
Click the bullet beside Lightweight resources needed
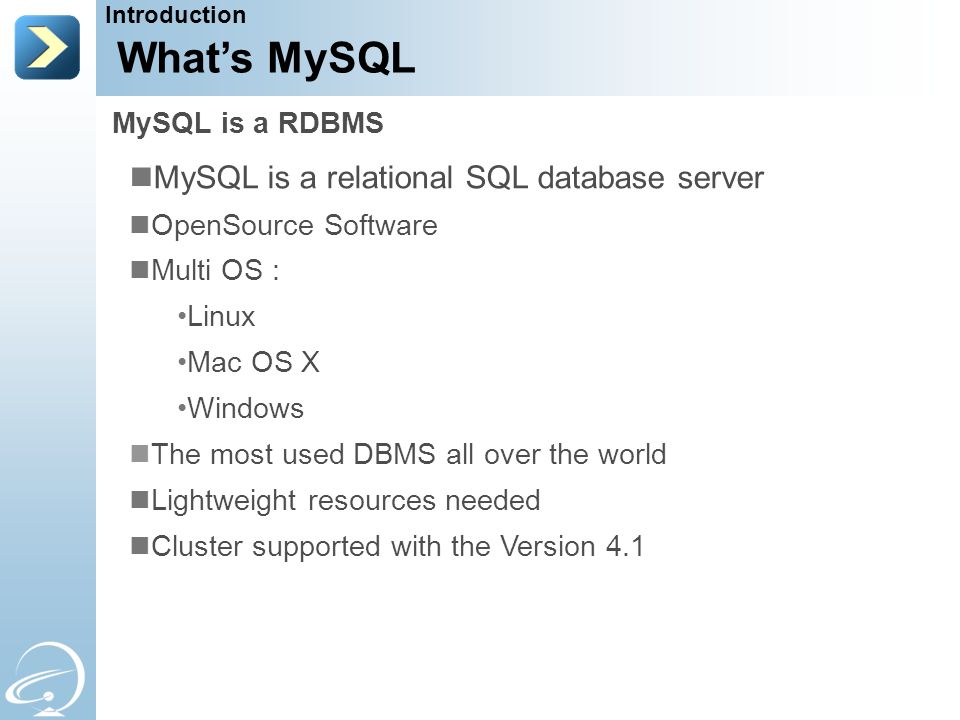(x=140, y=500)
